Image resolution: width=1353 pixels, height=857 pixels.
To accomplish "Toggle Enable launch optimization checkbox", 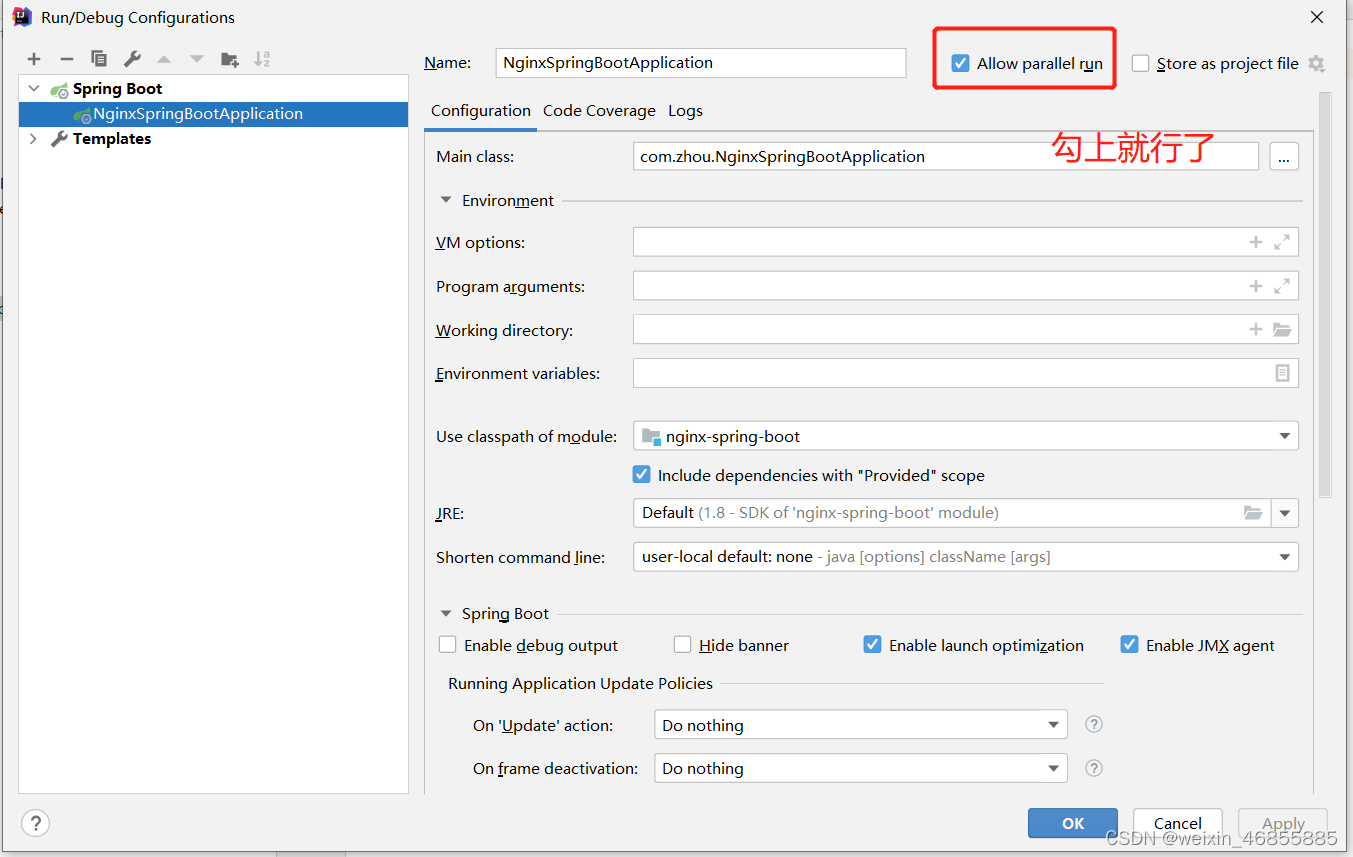I will click(872, 645).
